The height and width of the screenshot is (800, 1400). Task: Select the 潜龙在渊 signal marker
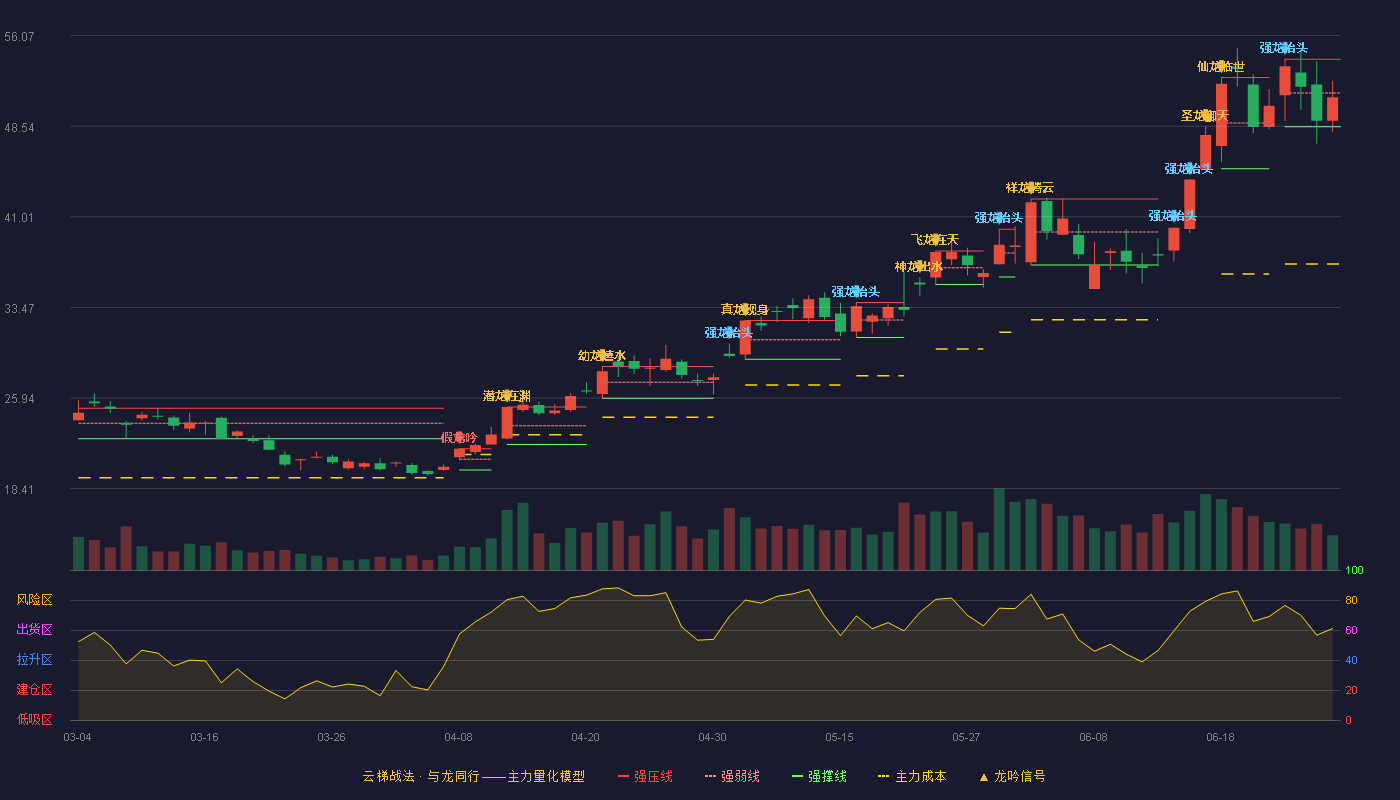[x=506, y=396]
